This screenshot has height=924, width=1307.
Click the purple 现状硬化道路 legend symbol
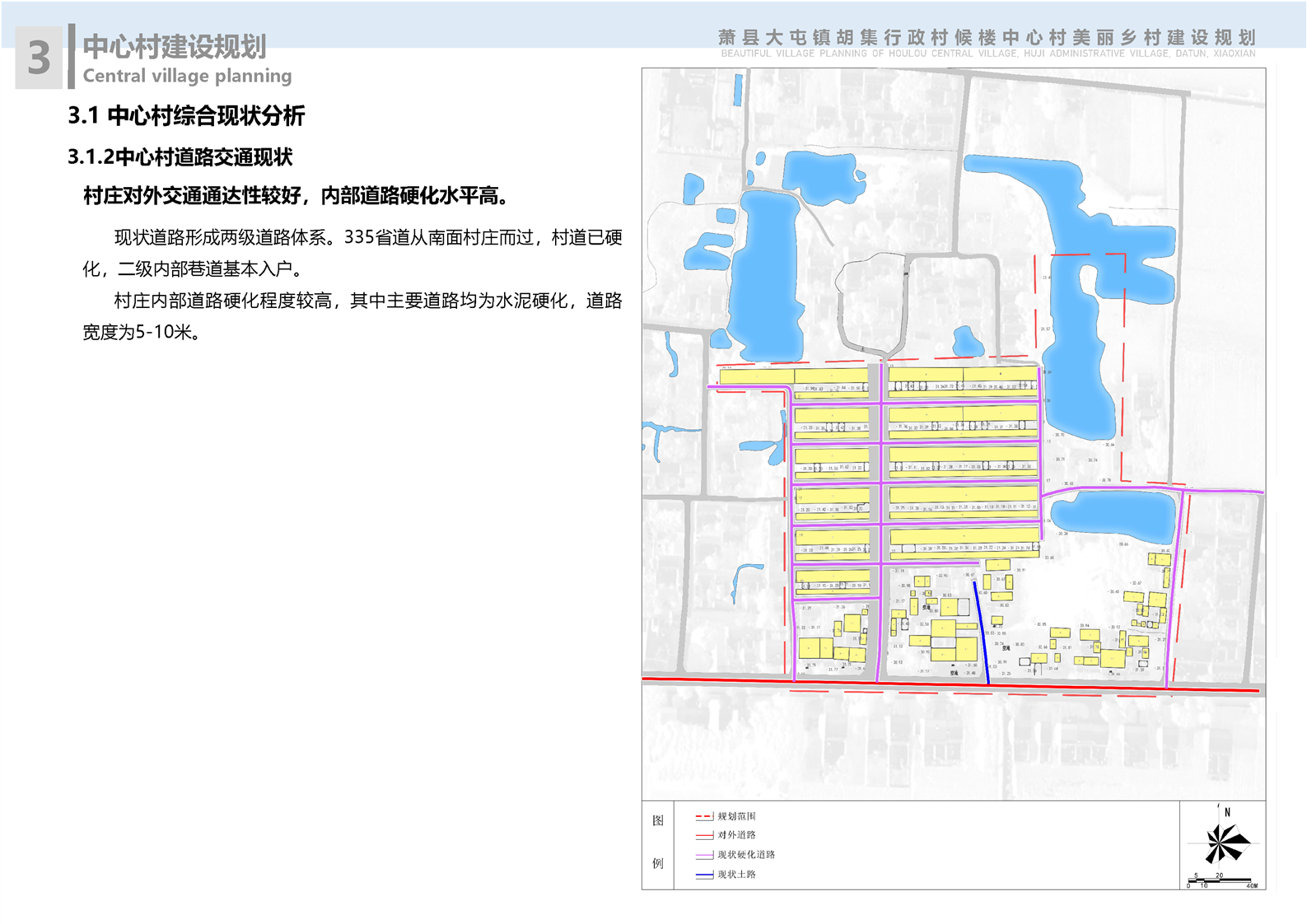[703, 856]
